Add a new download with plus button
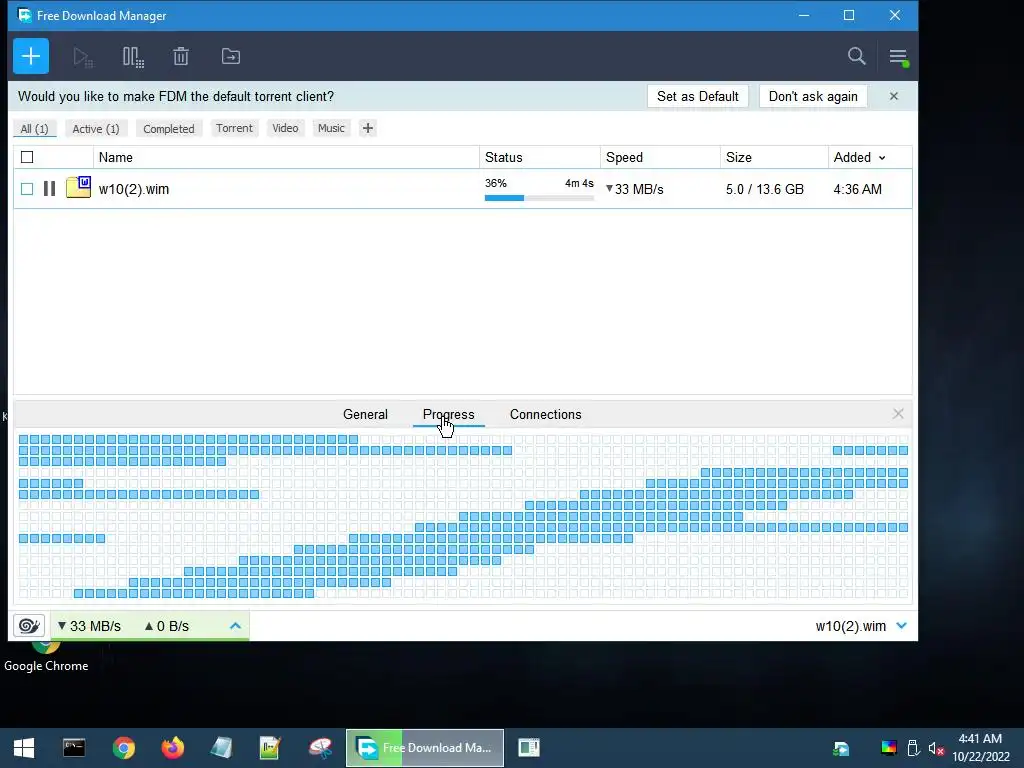1024x768 pixels. pyautogui.click(x=31, y=56)
